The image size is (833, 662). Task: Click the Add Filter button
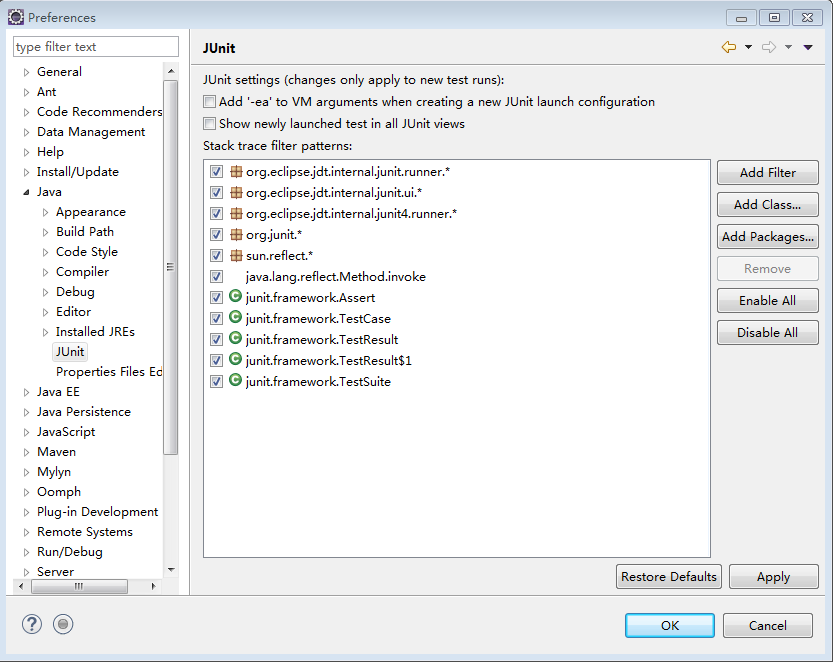click(768, 173)
